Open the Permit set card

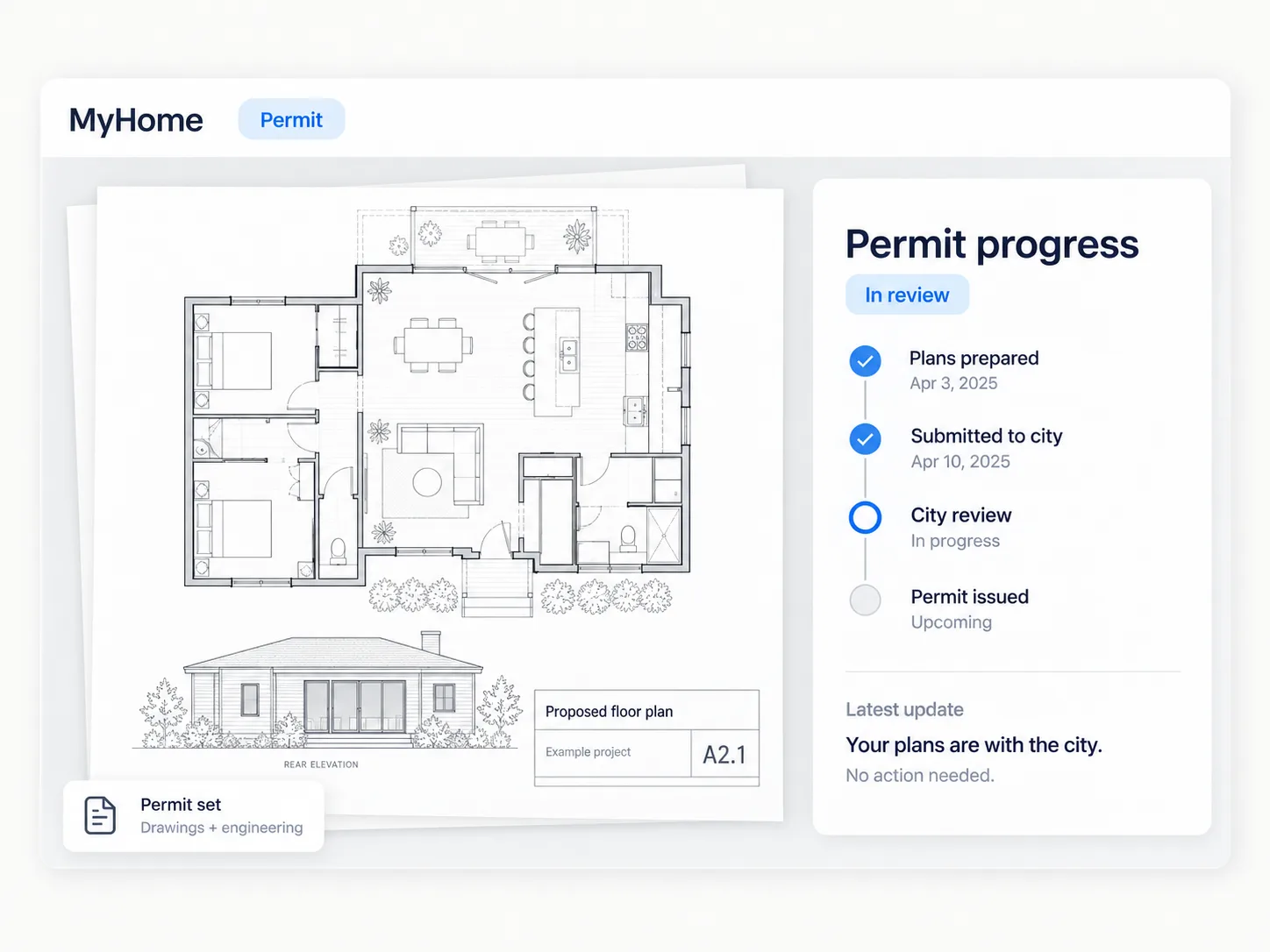click(x=194, y=816)
